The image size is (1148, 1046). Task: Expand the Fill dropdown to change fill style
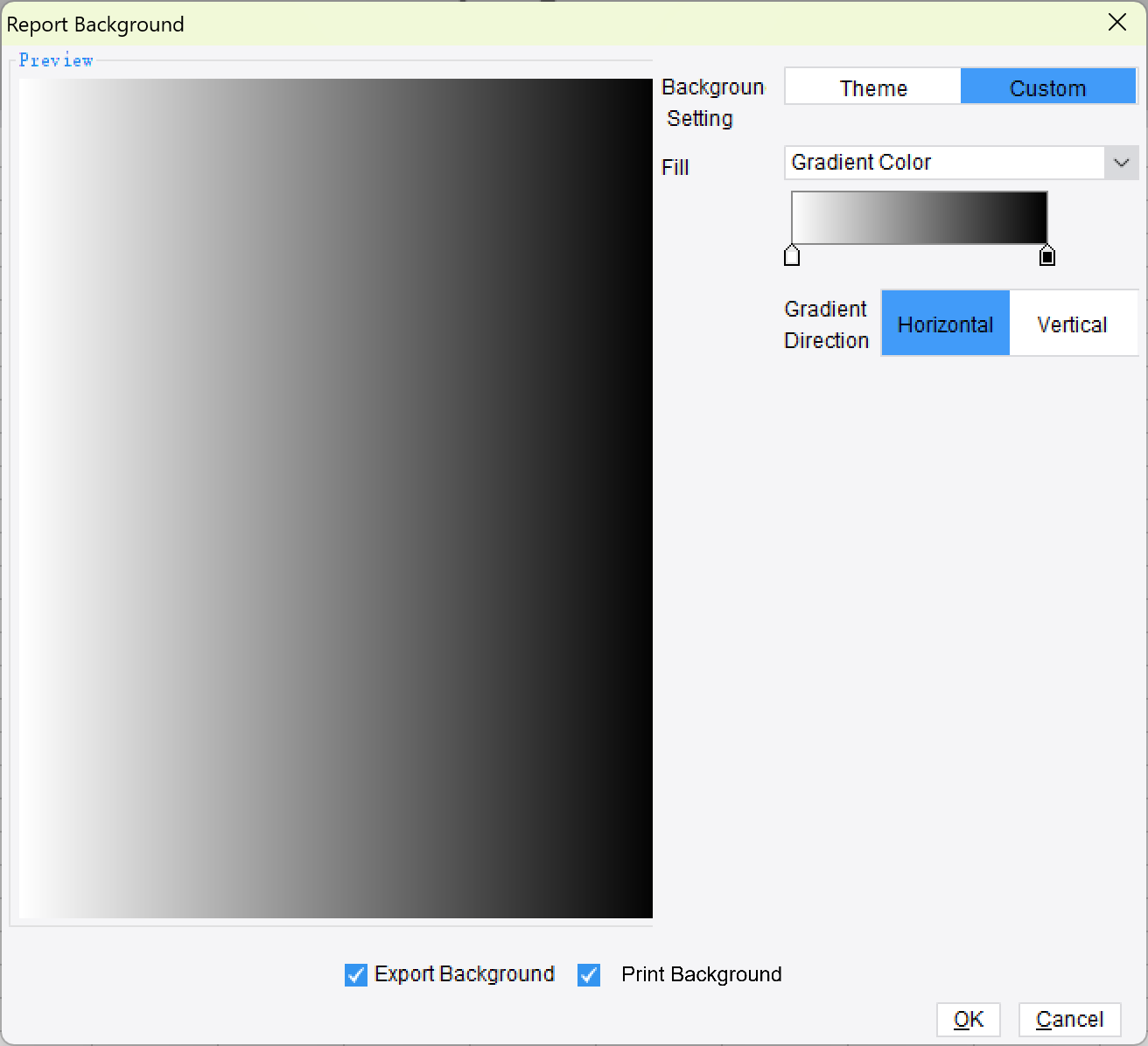1121,163
